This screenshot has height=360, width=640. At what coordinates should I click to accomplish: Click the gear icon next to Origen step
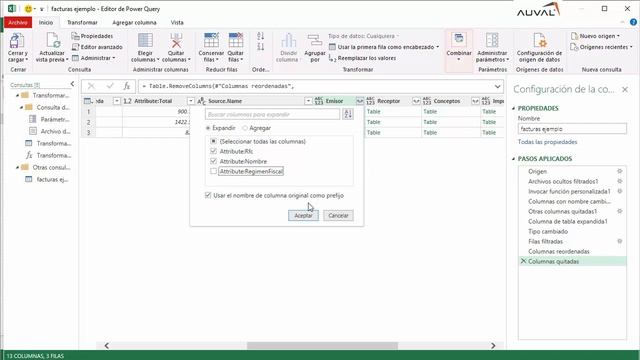[620, 171]
